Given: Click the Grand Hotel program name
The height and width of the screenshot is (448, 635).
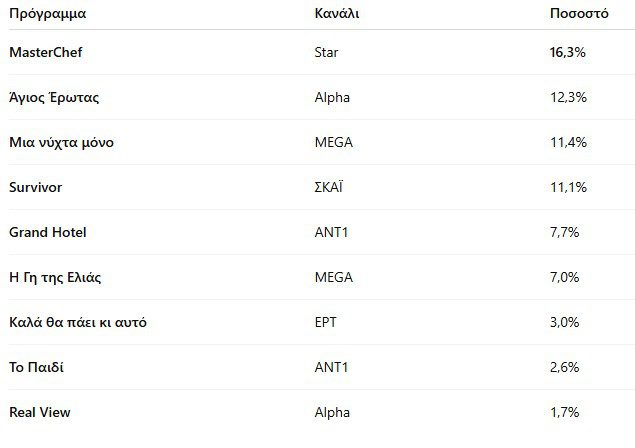Looking at the screenshot, I should pos(48,232).
